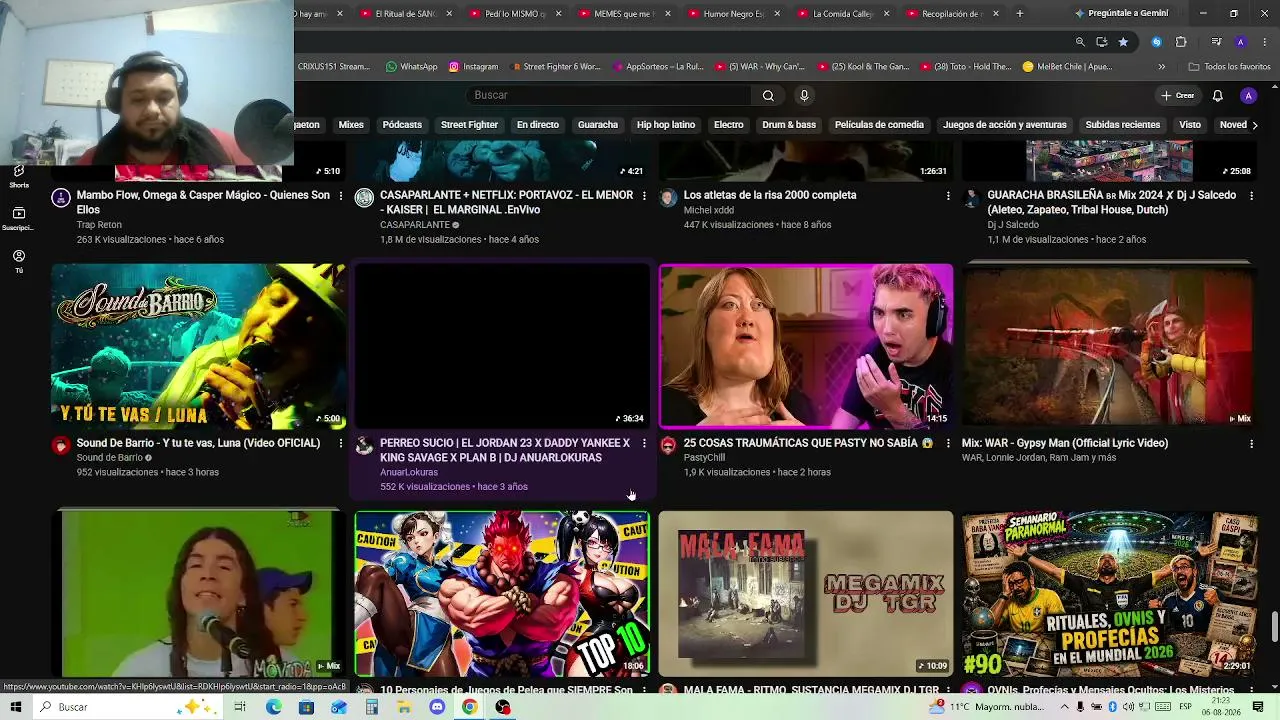Open Chrome extensions puzzle icon
The image size is (1280, 720).
pos(1181,42)
